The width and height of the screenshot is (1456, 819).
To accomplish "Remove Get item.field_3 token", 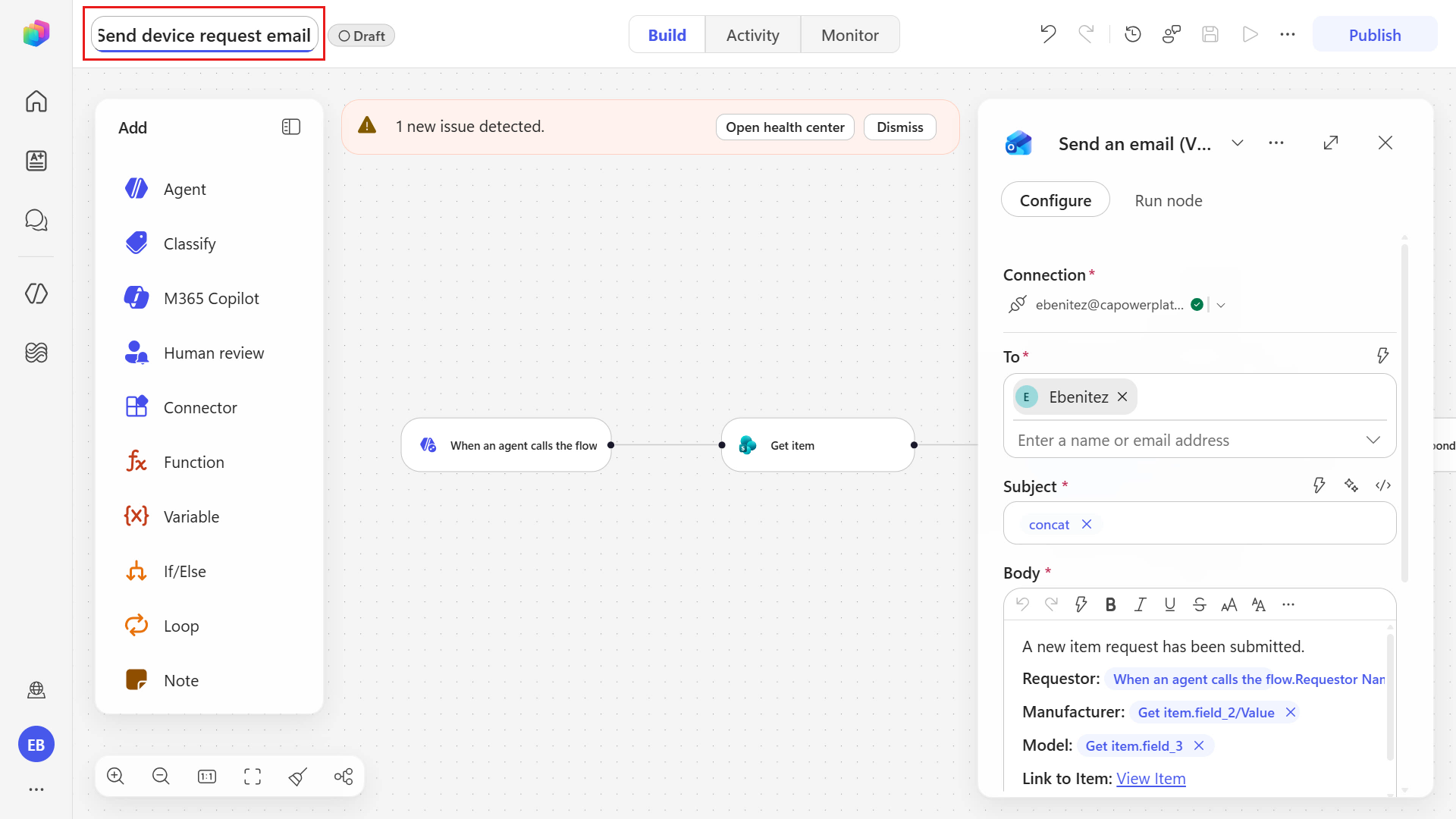I will click(x=1199, y=745).
